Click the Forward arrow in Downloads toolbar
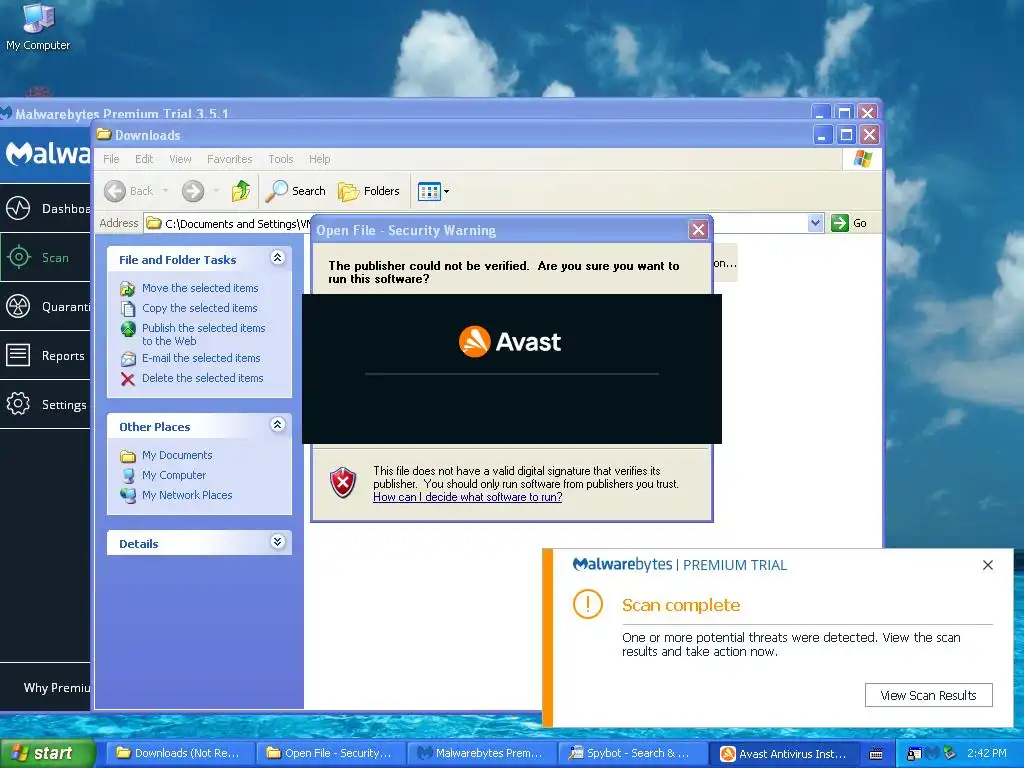The height and width of the screenshot is (768, 1024). (x=193, y=191)
